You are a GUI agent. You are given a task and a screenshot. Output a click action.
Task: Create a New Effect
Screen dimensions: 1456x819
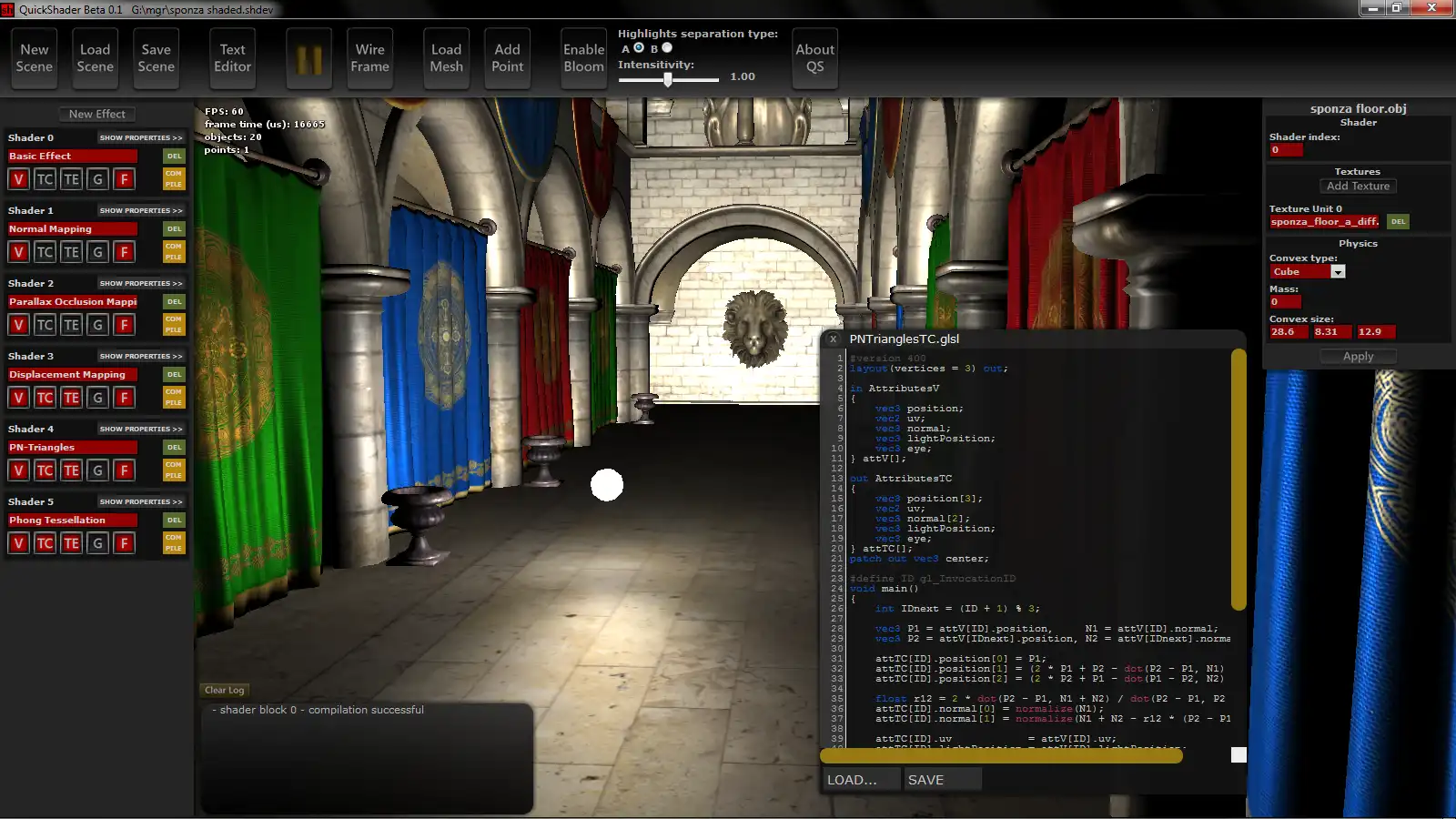coord(97,115)
